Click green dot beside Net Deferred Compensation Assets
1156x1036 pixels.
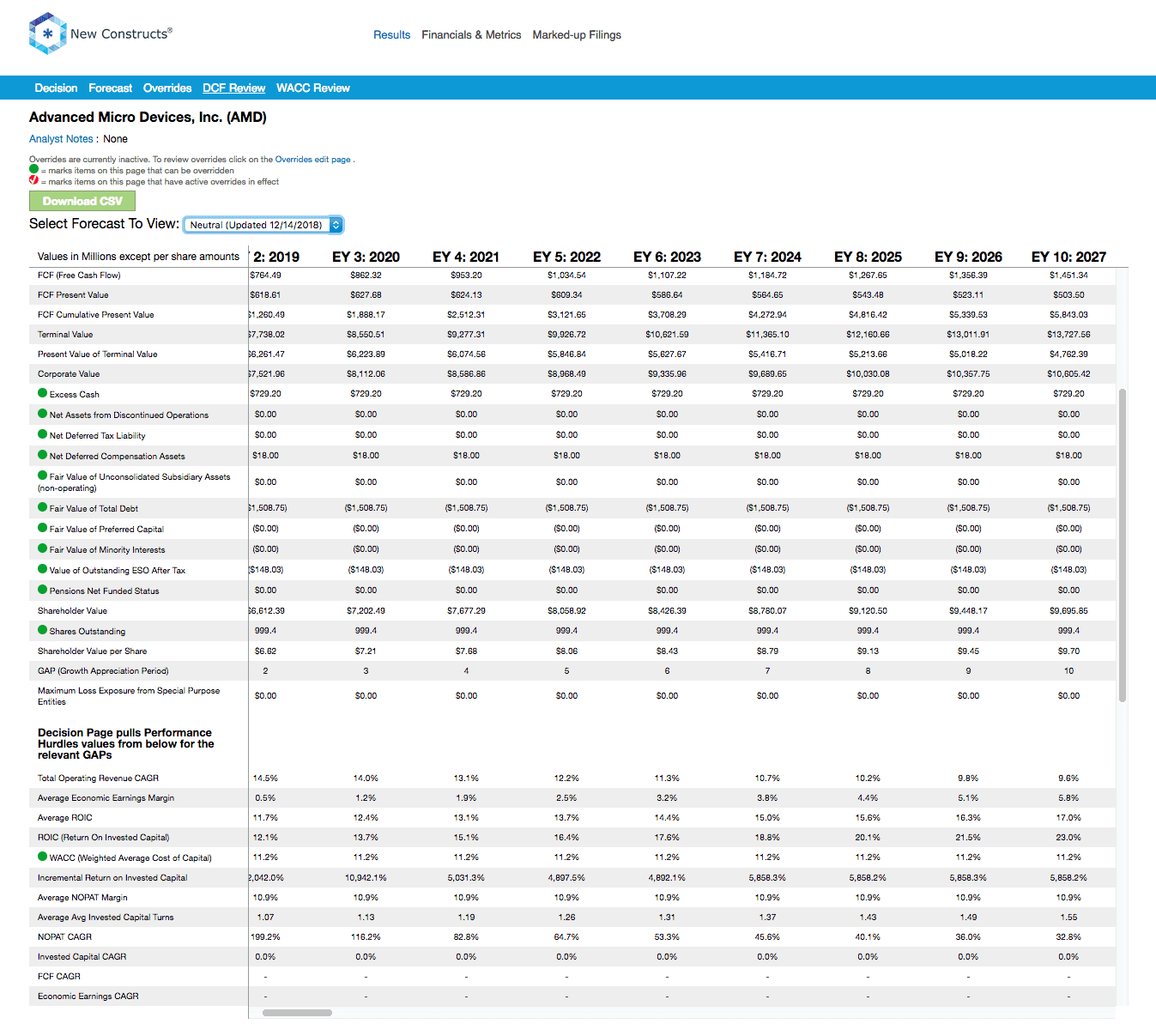[42, 455]
